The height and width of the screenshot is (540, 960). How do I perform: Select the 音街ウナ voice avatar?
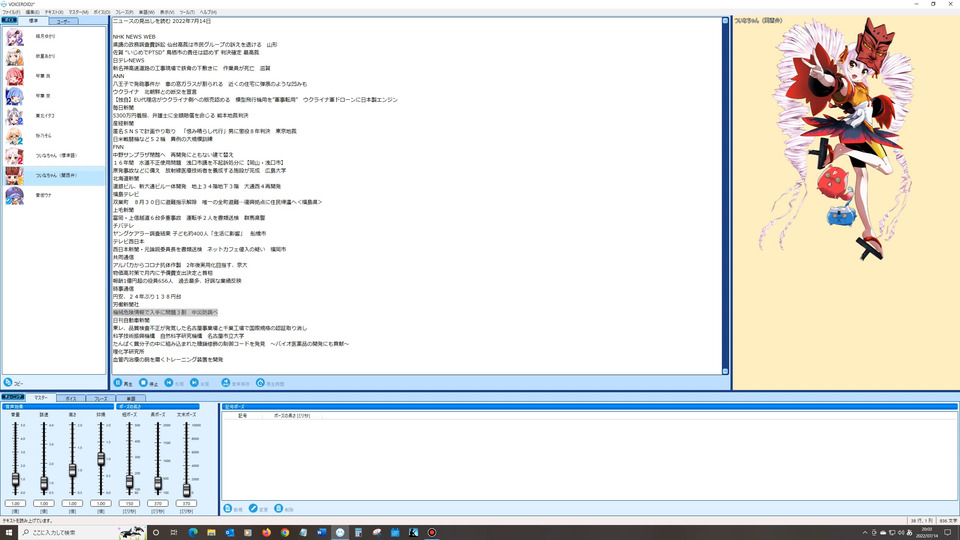coord(14,195)
